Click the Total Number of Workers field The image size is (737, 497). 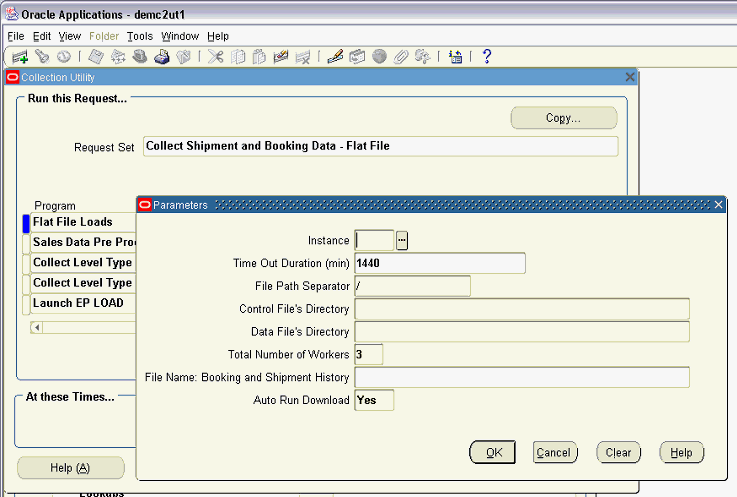coord(368,355)
